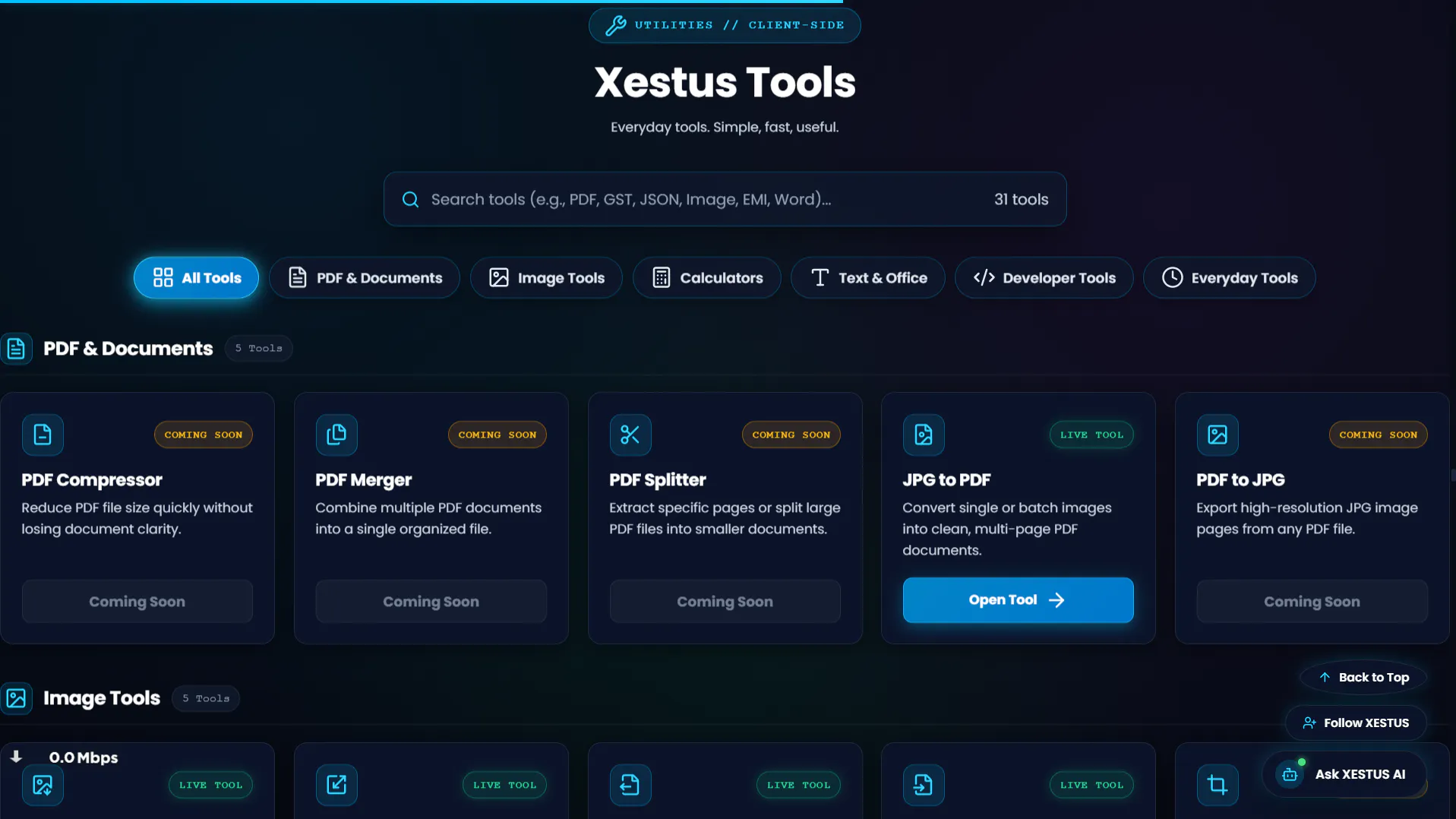Open the Image Tools category tab

(x=546, y=278)
